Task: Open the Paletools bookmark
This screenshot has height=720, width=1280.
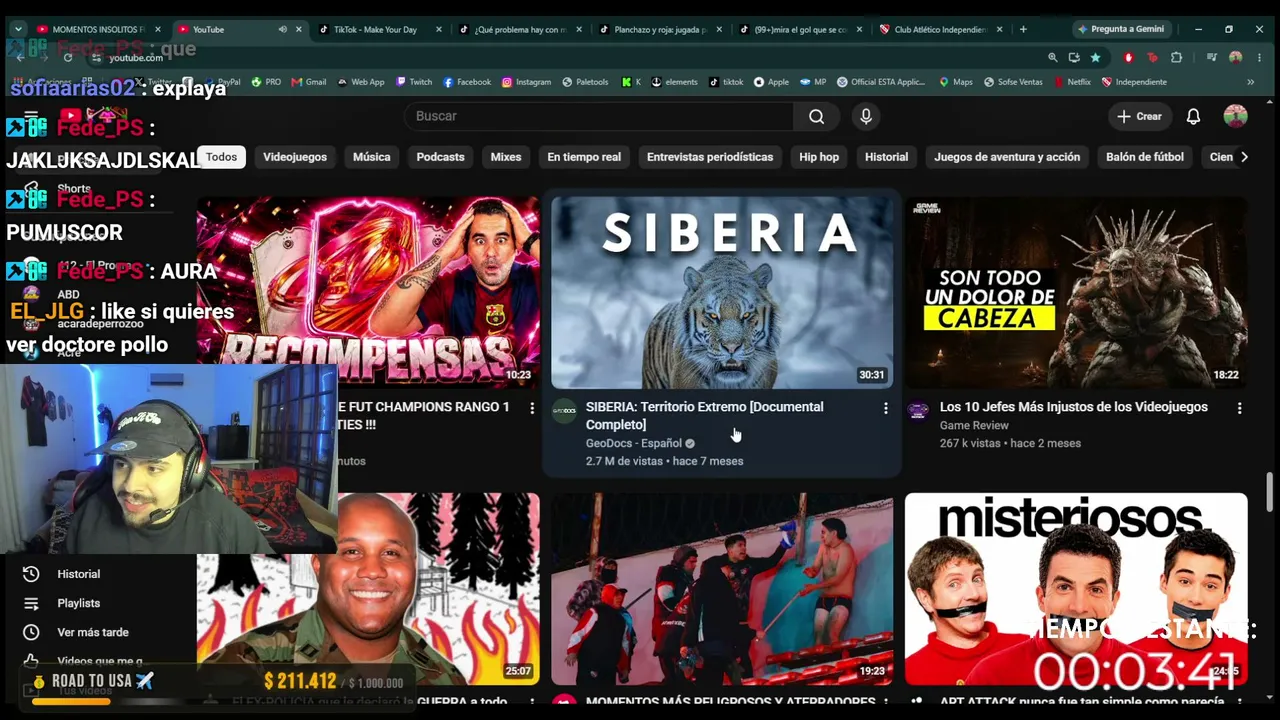Action: 586,82
